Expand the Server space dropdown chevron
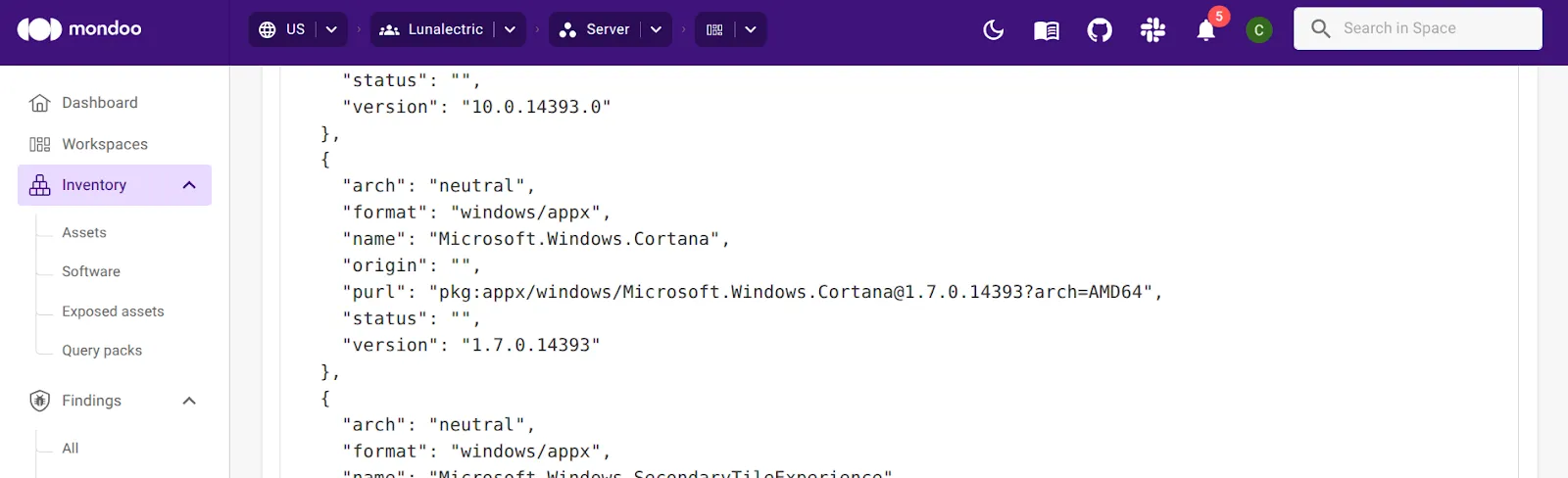1568x478 pixels. click(656, 29)
